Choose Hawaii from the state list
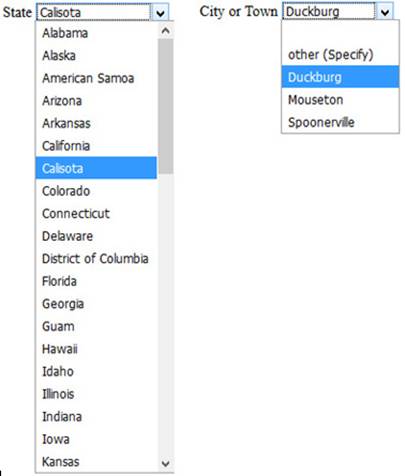Image resolution: width=405 pixels, height=476 pixels. [x=96, y=349]
